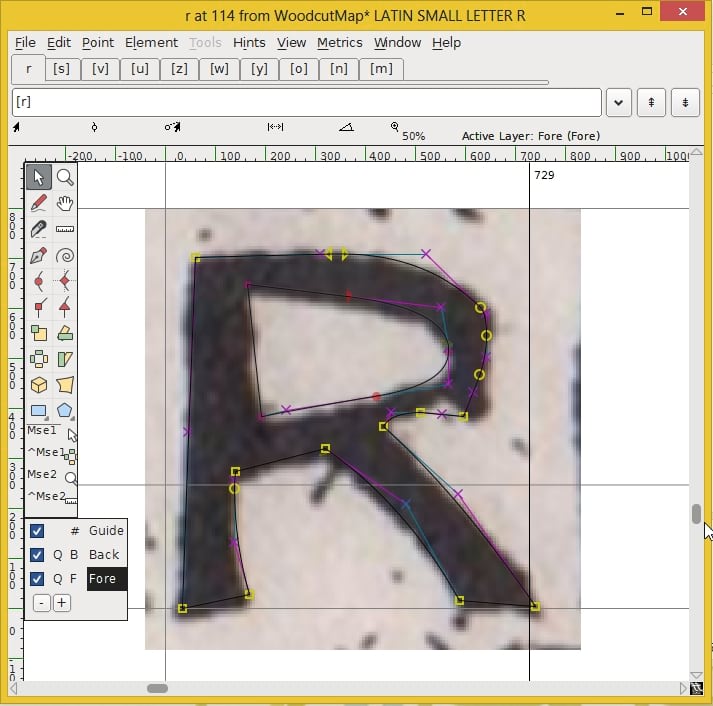Click the vertical scrollbar up arrow
This screenshot has width=713, height=706.
pos(696,152)
